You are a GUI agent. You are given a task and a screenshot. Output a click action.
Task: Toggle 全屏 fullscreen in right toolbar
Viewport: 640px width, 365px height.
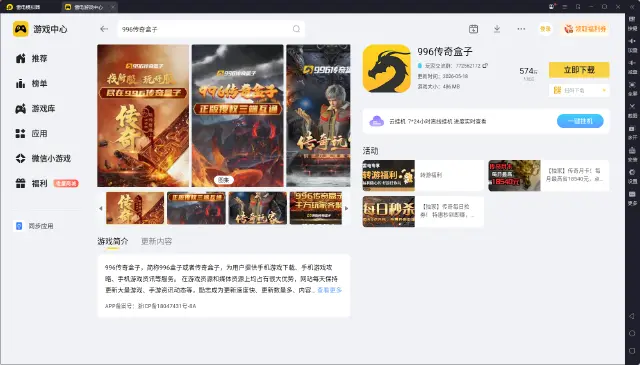pos(632,88)
